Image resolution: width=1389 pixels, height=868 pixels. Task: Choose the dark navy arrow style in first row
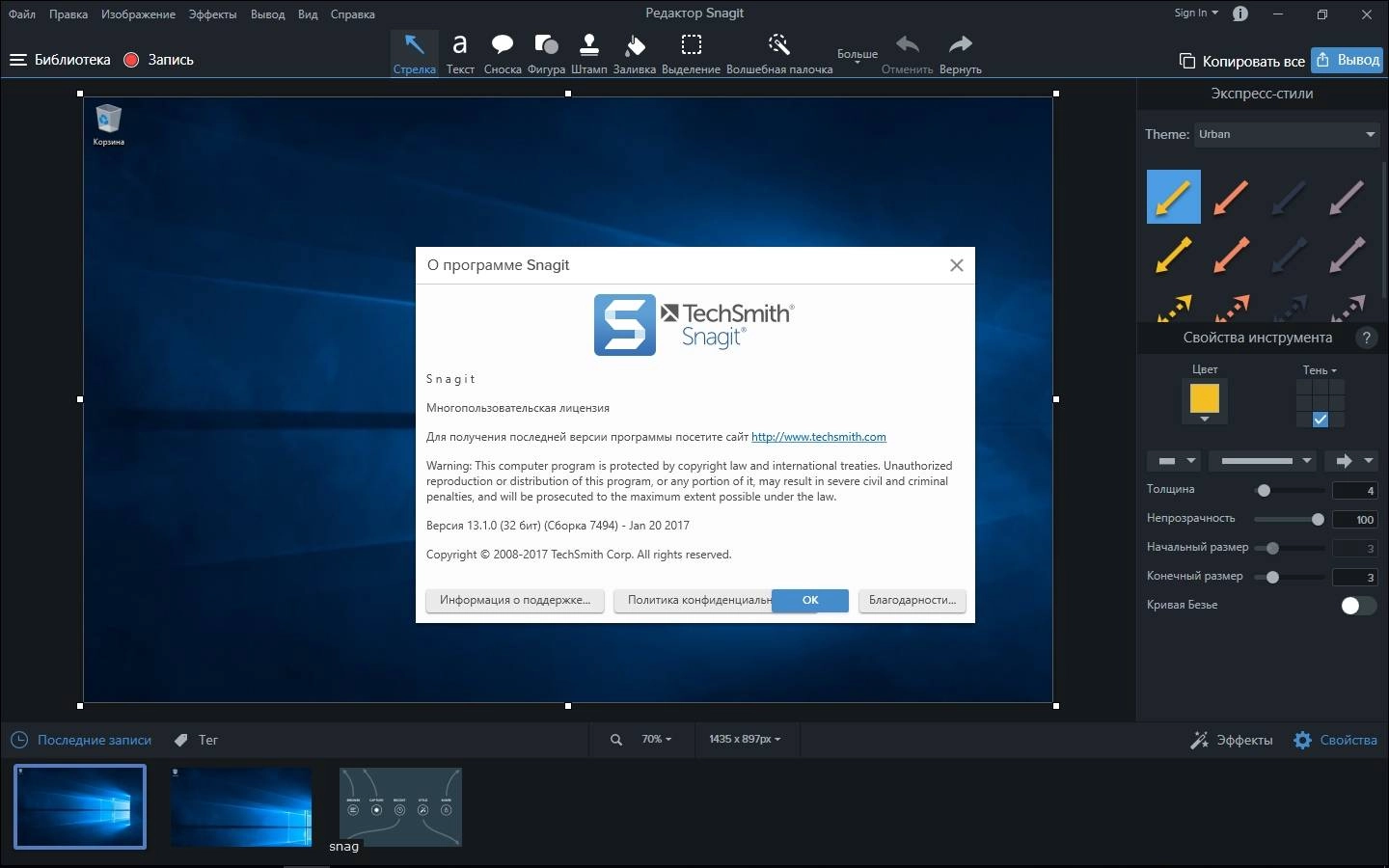pyautogui.click(x=1289, y=197)
